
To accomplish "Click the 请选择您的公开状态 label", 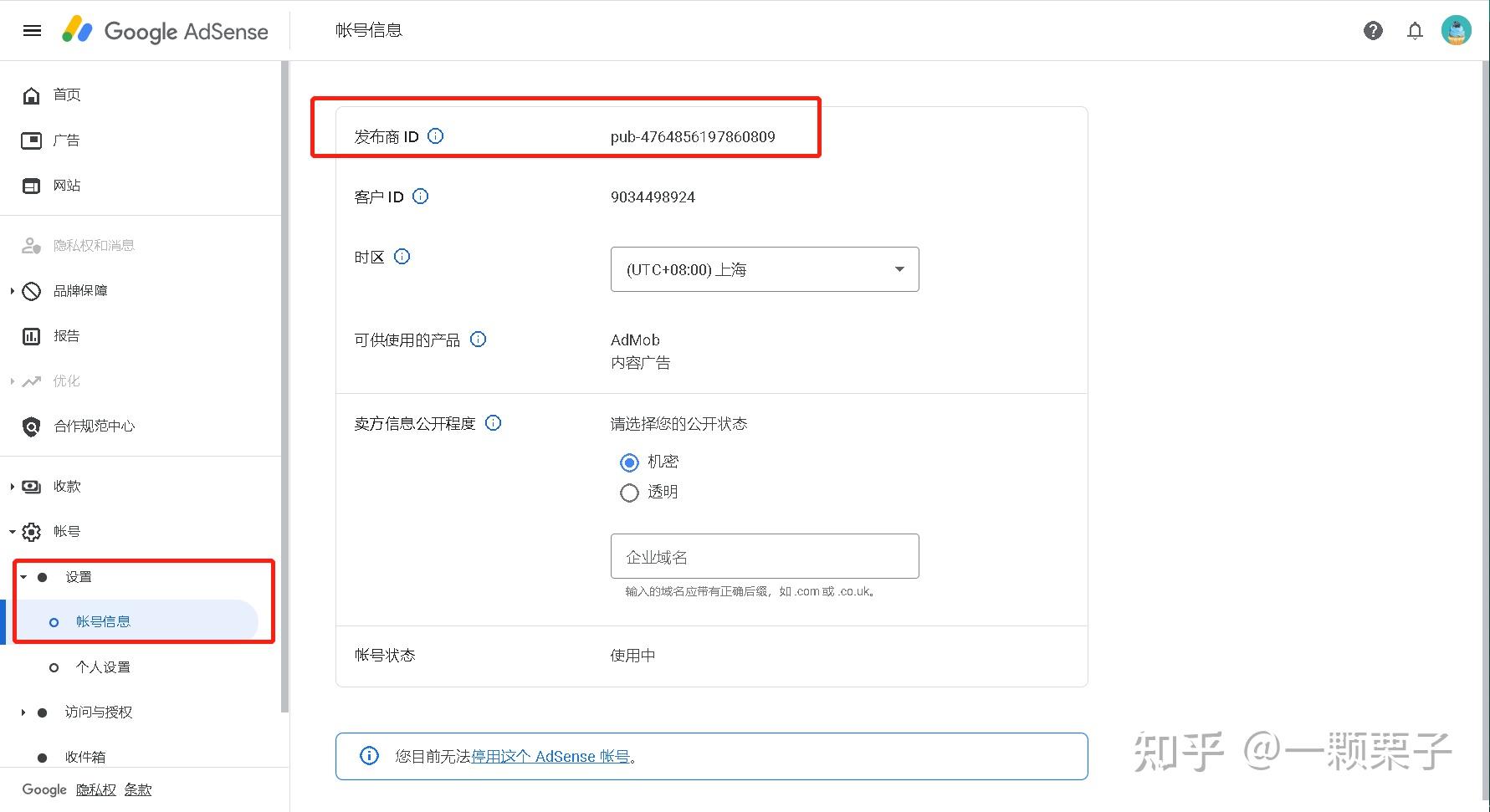I will 678,424.
